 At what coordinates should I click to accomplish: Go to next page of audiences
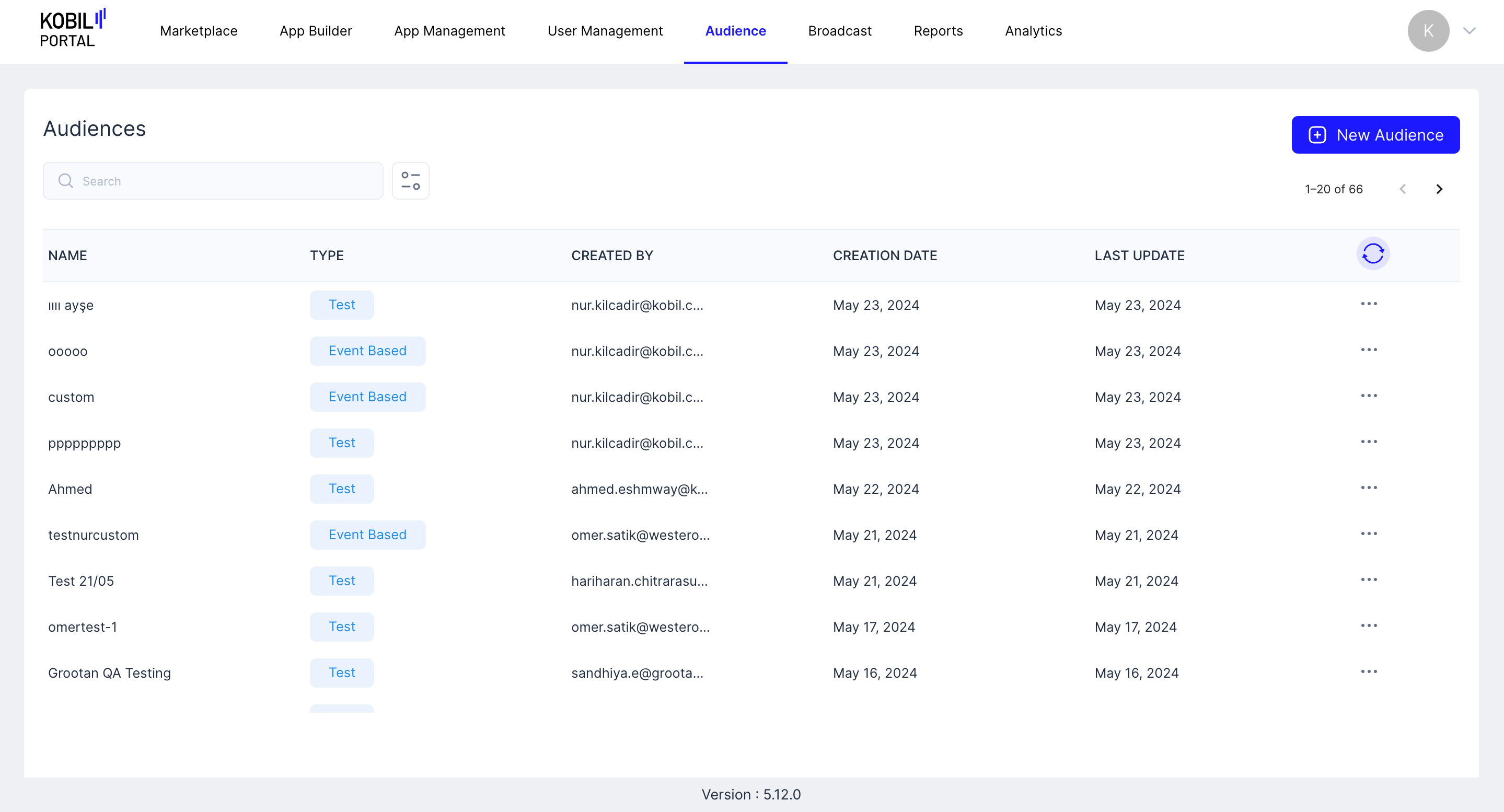pos(1439,189)
